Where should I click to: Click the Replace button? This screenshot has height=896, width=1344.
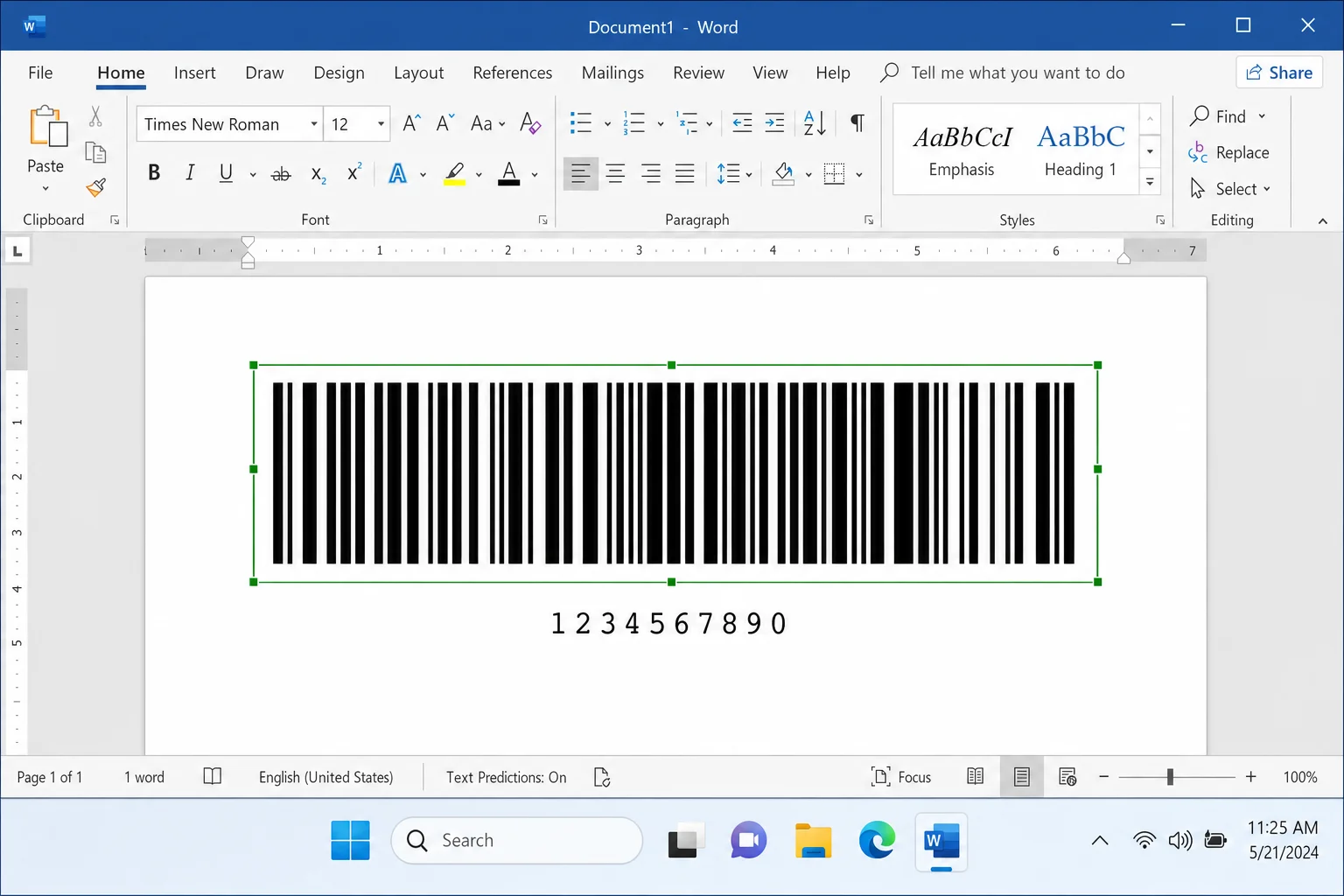point(1229,153)
